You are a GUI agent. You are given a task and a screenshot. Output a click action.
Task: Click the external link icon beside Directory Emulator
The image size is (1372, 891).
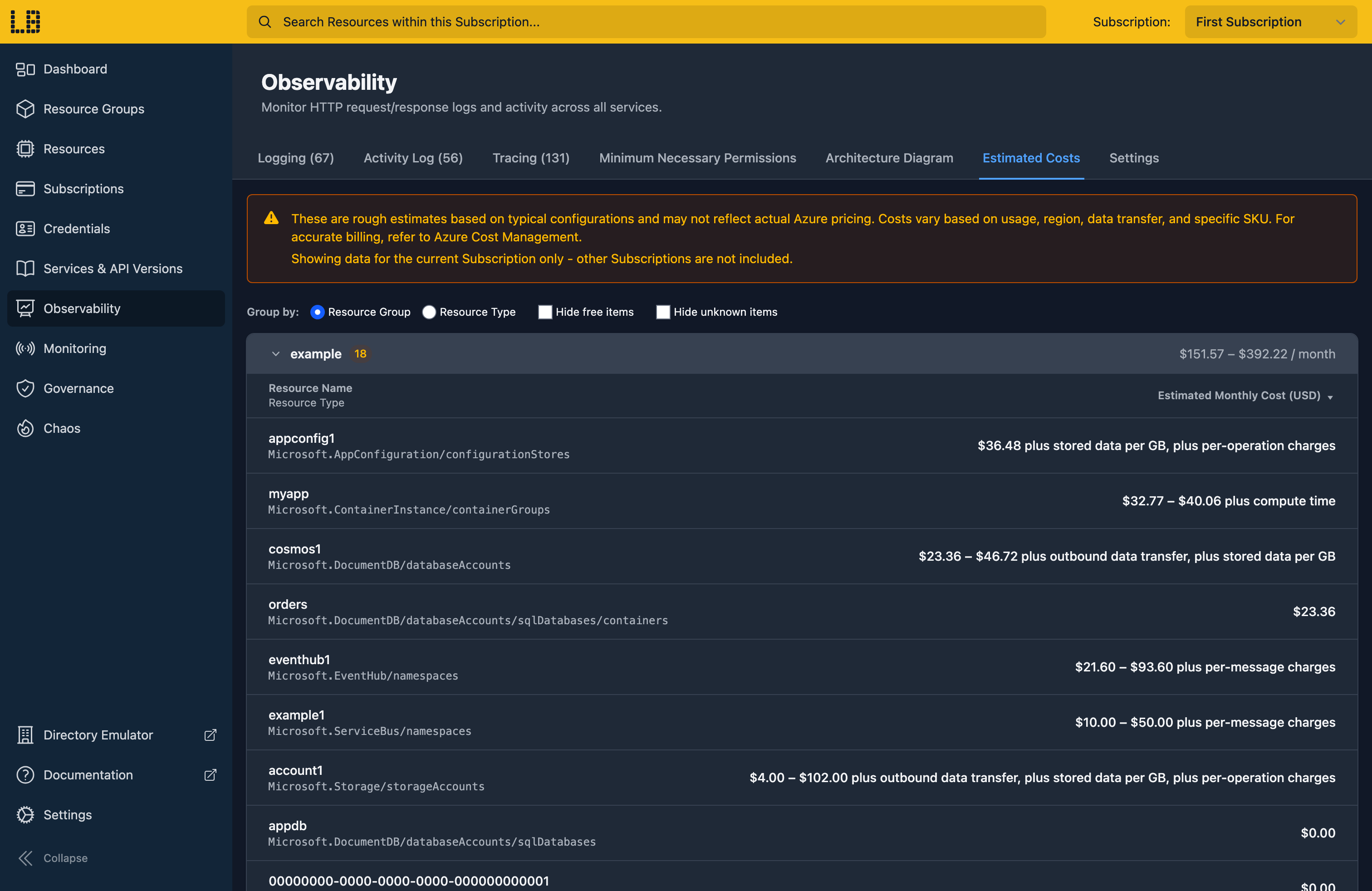[211, 735]
